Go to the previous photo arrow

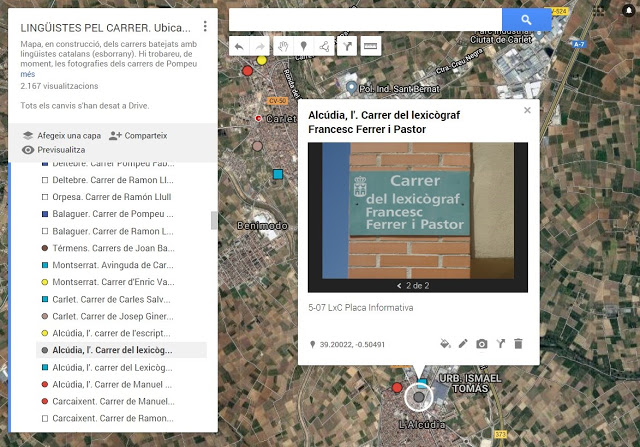(x=399, y=286)
